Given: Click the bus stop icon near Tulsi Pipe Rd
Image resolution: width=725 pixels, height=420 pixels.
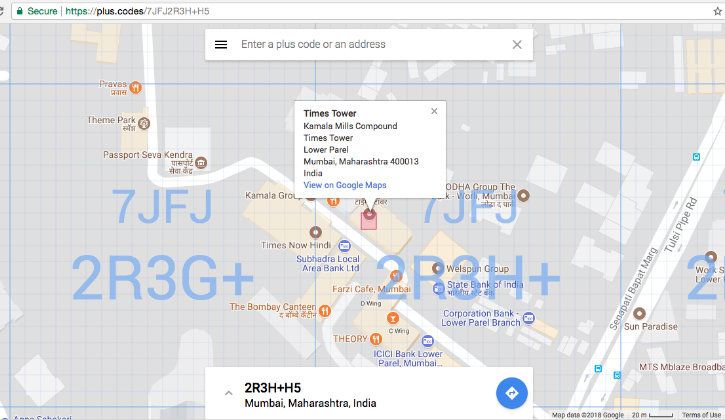Looking at the screenshot, I should point(696,157).
